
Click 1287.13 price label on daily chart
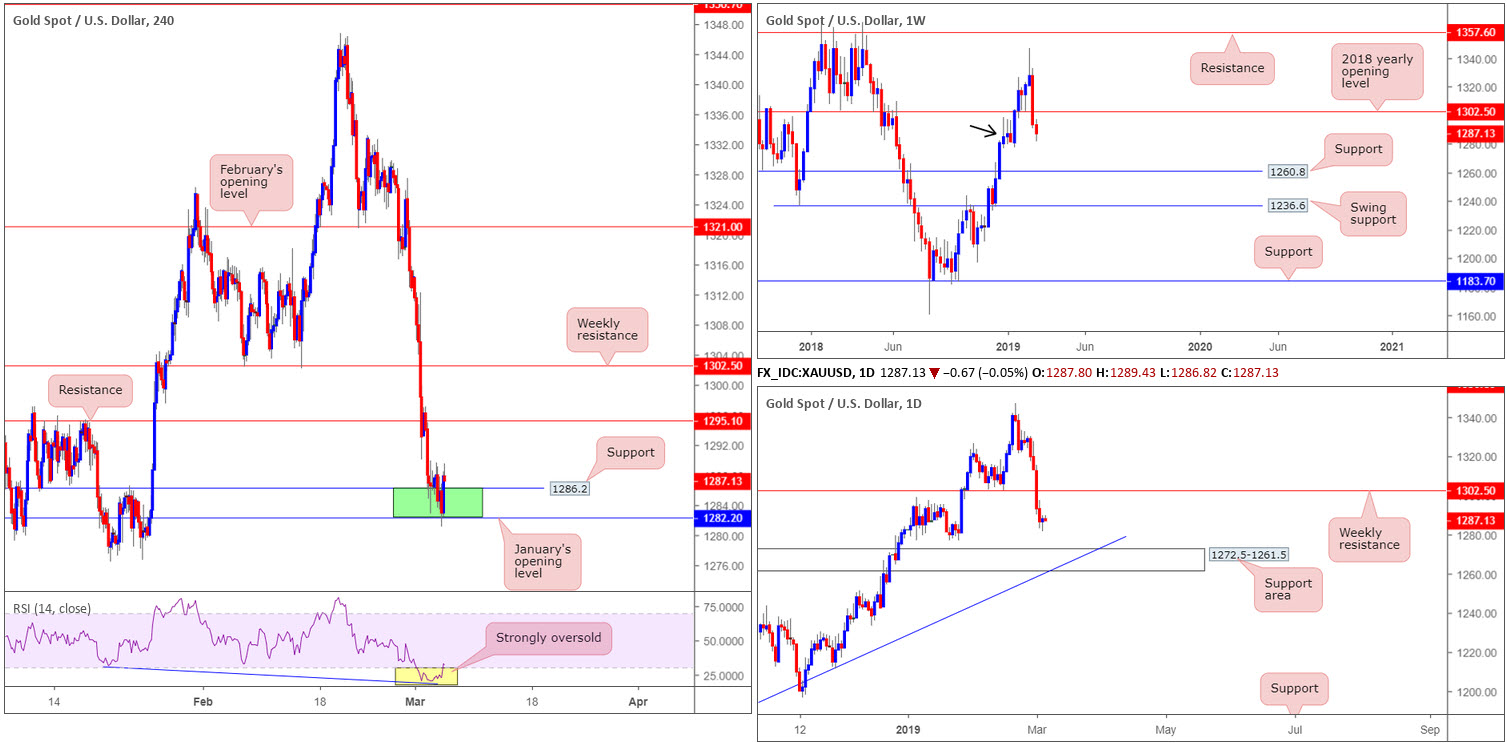click(x=1477, y=520)
